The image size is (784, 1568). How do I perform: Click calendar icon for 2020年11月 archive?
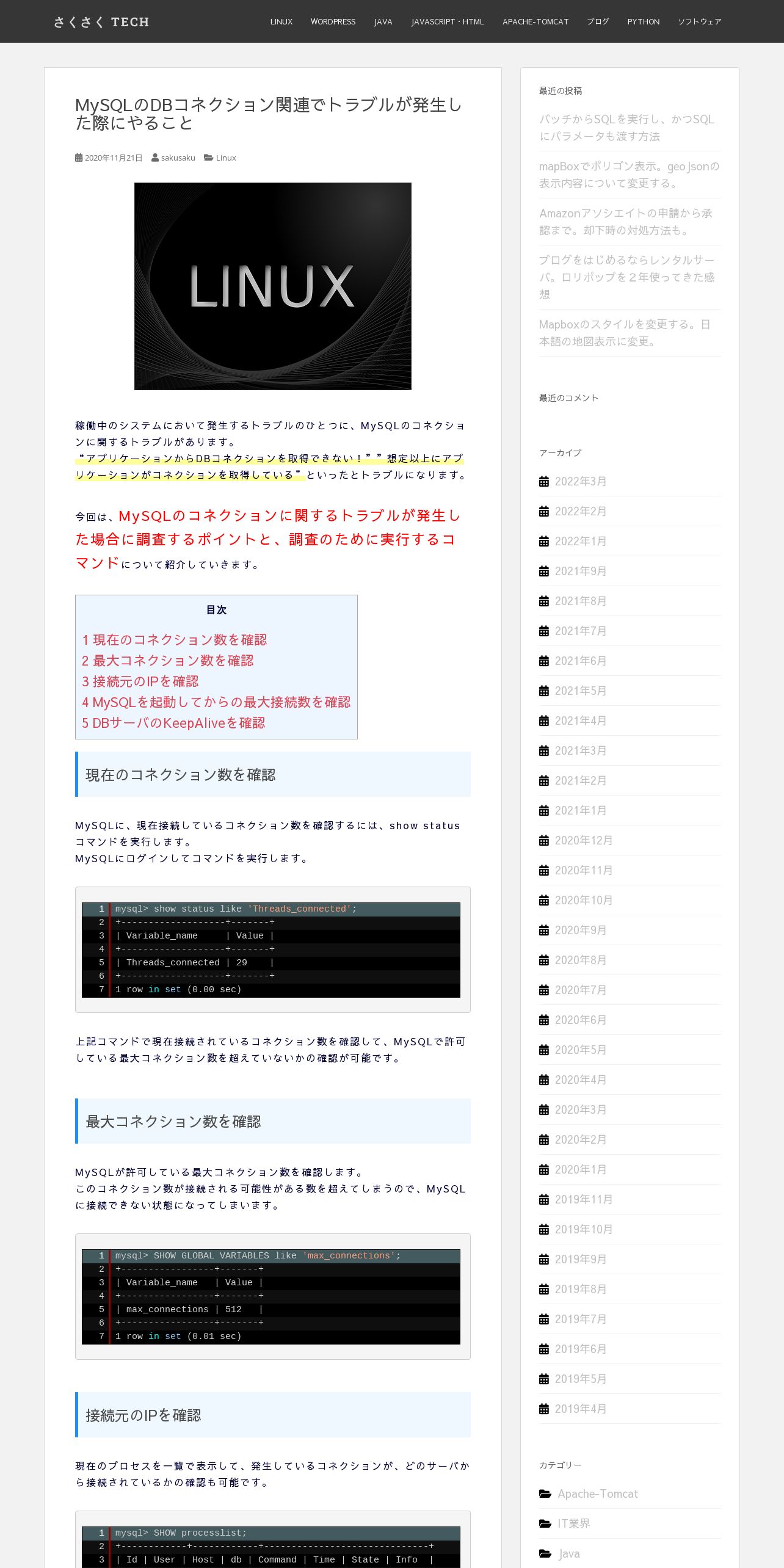pyautogui.click(x=544, y=870)
